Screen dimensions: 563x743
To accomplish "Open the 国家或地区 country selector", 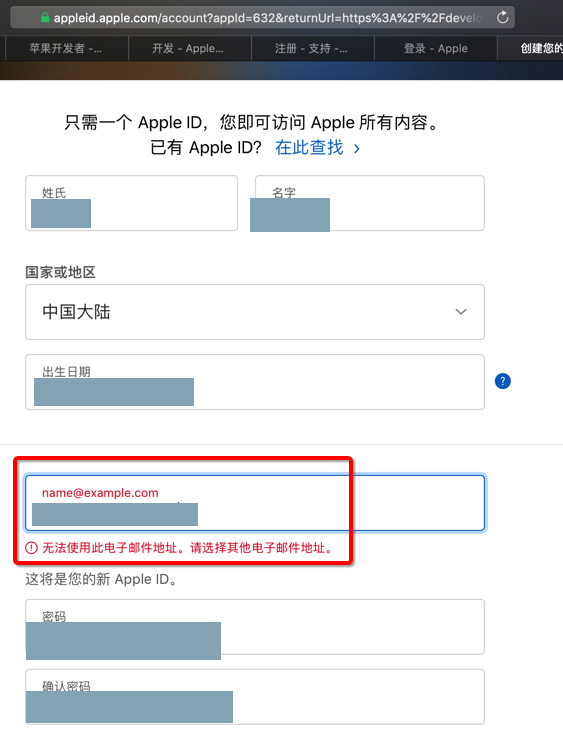I will tap(255, 312).
